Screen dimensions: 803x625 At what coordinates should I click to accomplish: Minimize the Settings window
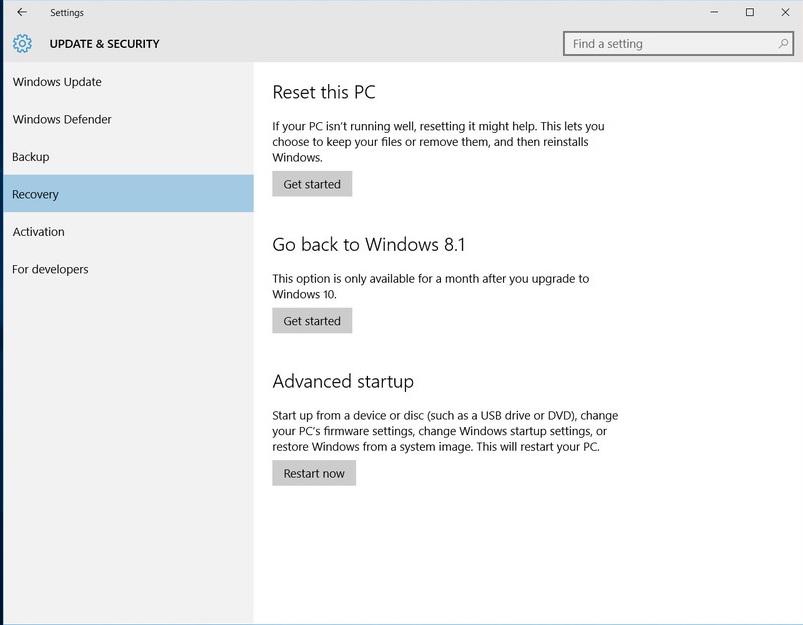714,12
